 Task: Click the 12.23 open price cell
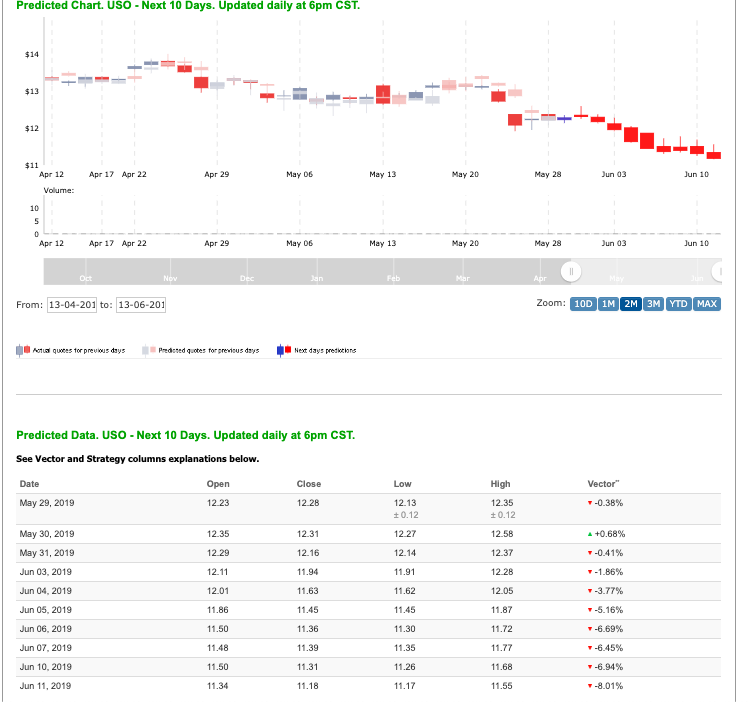[218, 503]
